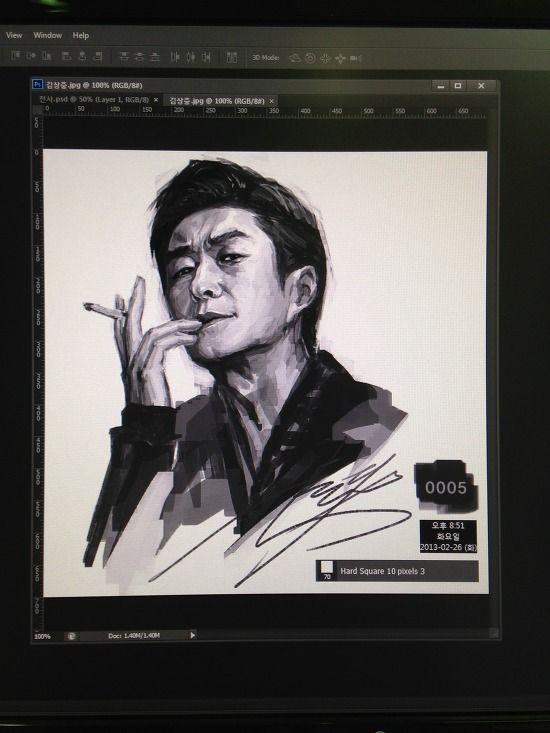Image resolution: width=550 pixels, height=733 pixels.
Task: Close the 김상중.jpg document window
Action: click(481, 86)
